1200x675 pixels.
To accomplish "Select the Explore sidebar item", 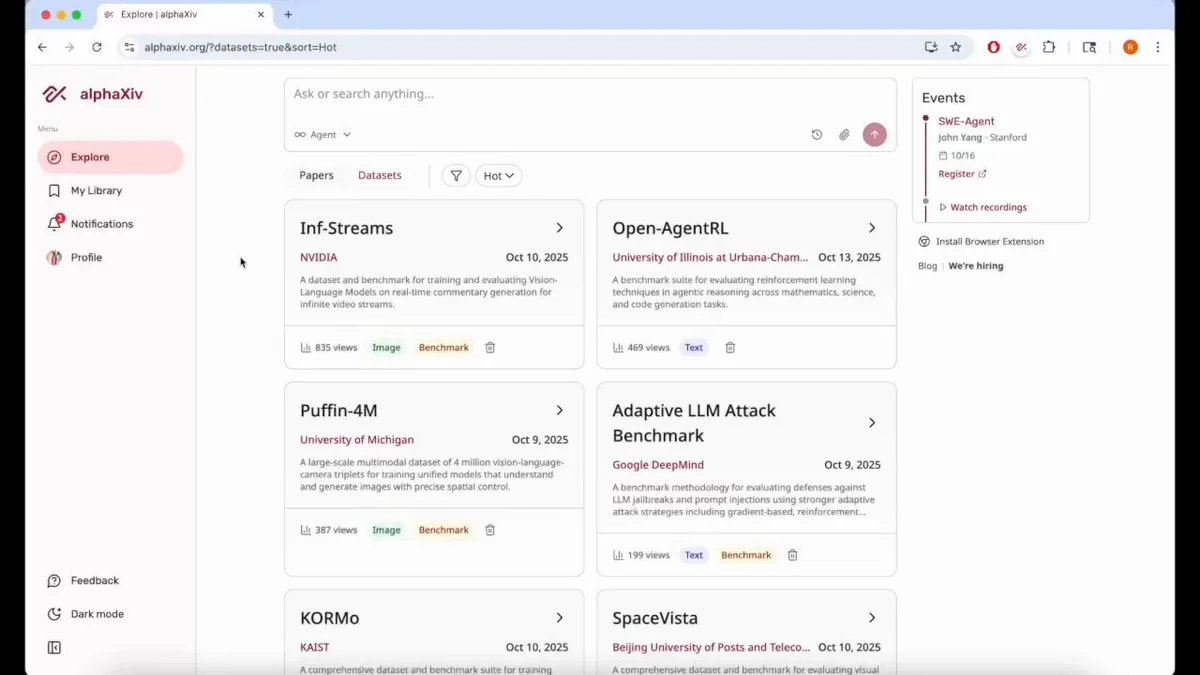I will 90,157.
